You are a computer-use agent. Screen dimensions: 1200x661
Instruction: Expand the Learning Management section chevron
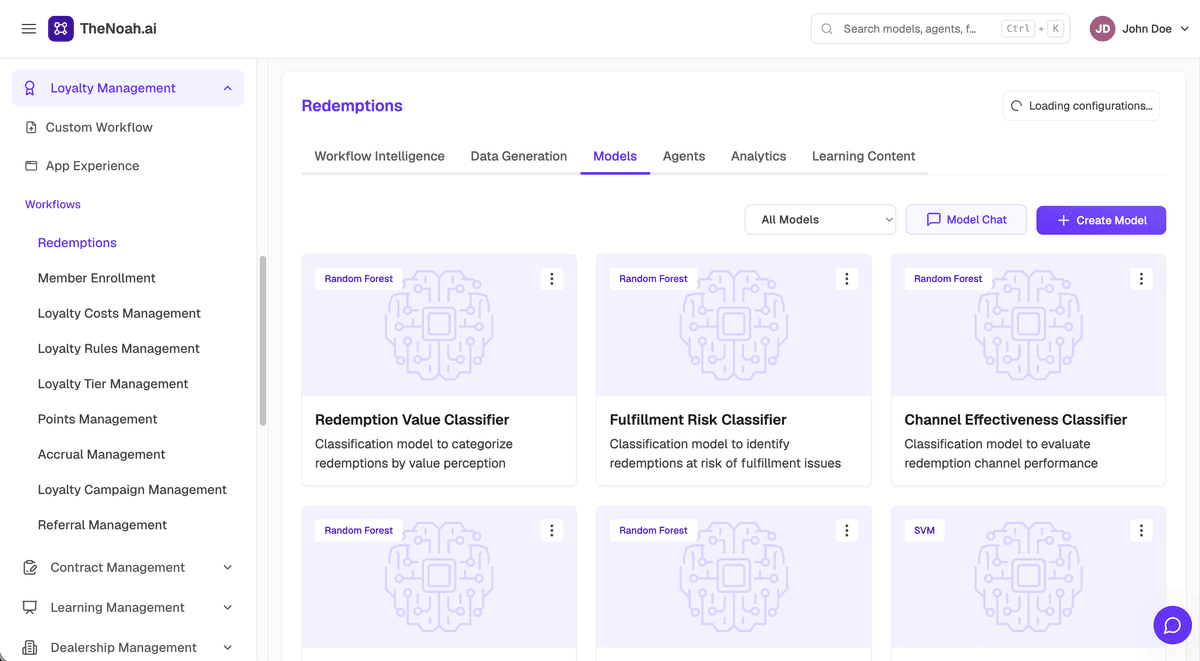point(227,607)
